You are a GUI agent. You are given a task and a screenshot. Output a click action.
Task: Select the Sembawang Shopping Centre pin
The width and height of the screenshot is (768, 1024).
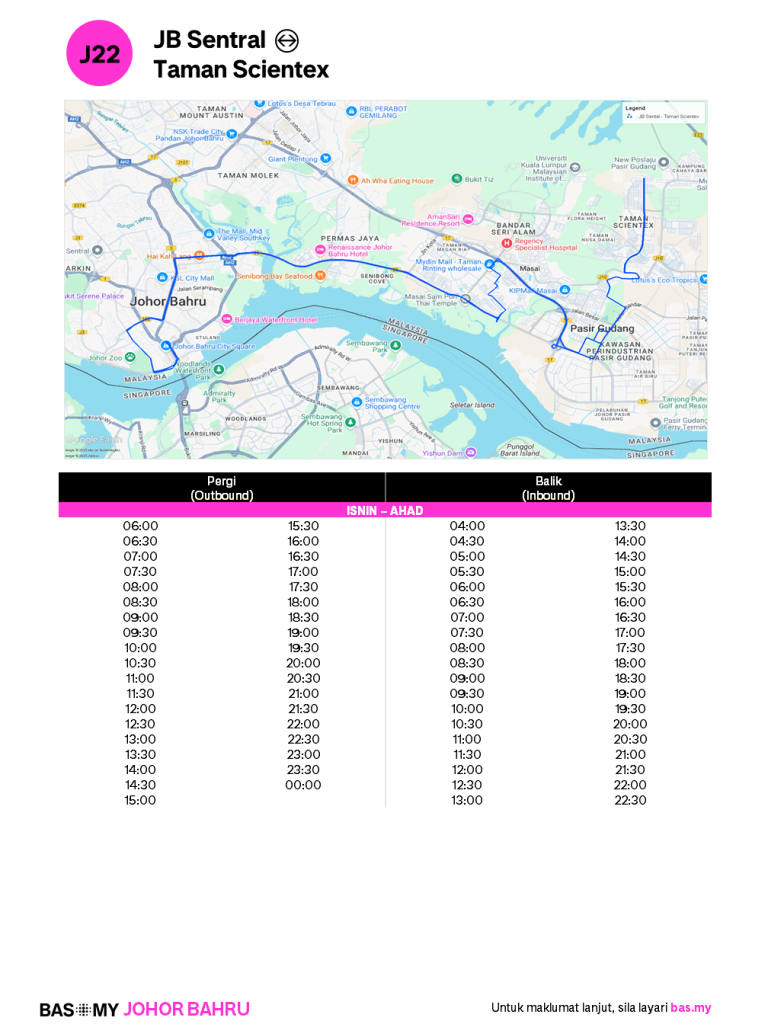[356, 401]
